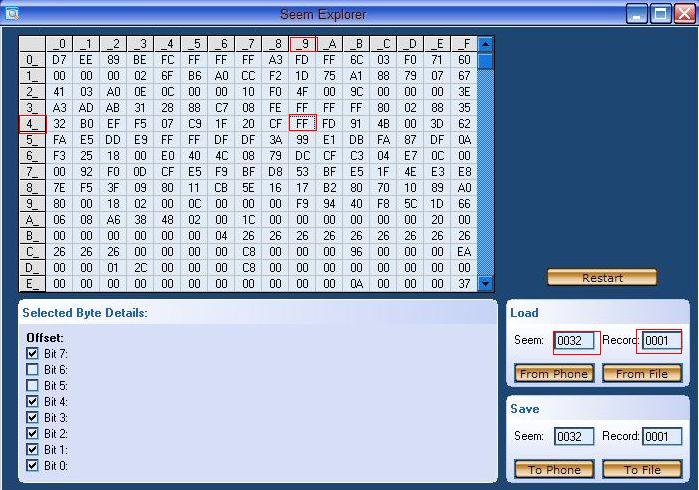699x490 pixels.
Task: Click the hex grid scroll up arrow
Action: pos(485,44)
